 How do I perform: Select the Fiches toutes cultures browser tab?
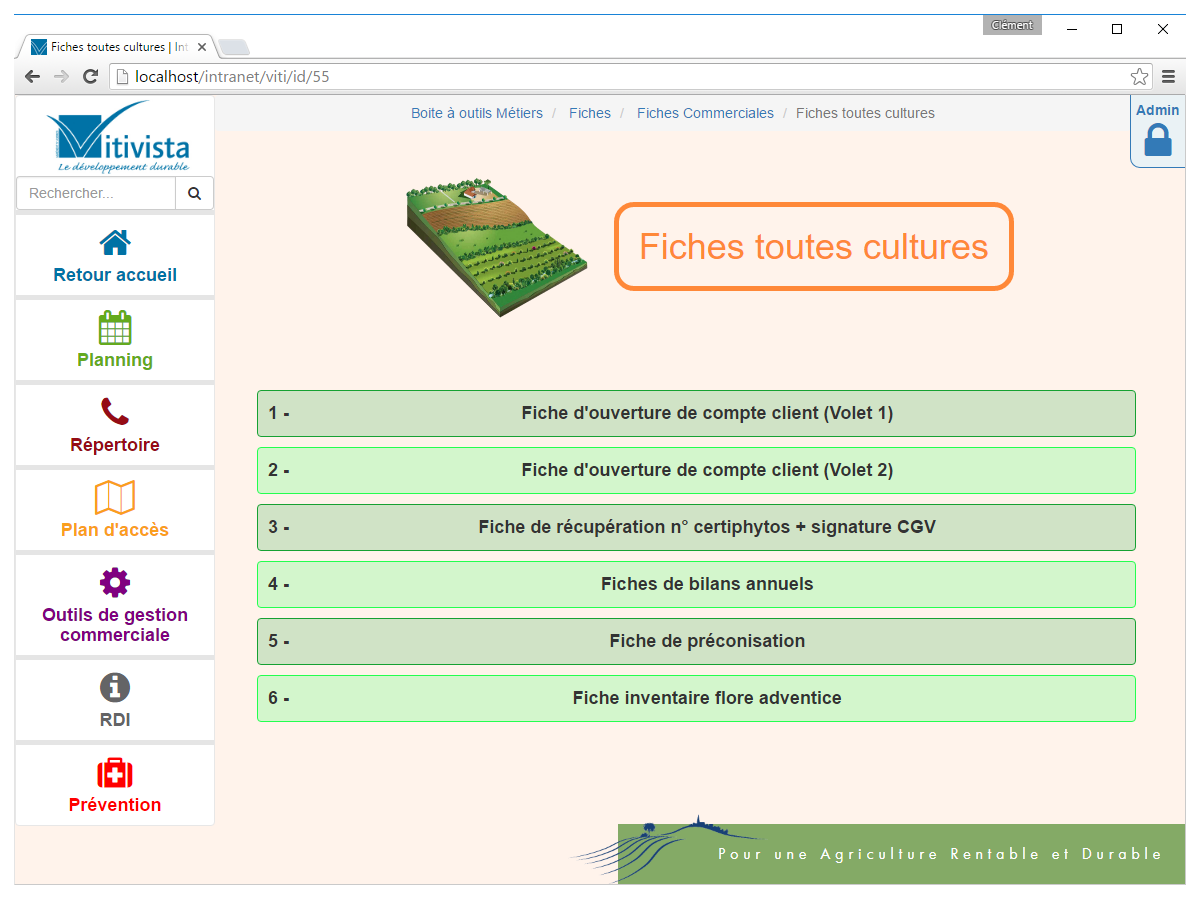110,46
